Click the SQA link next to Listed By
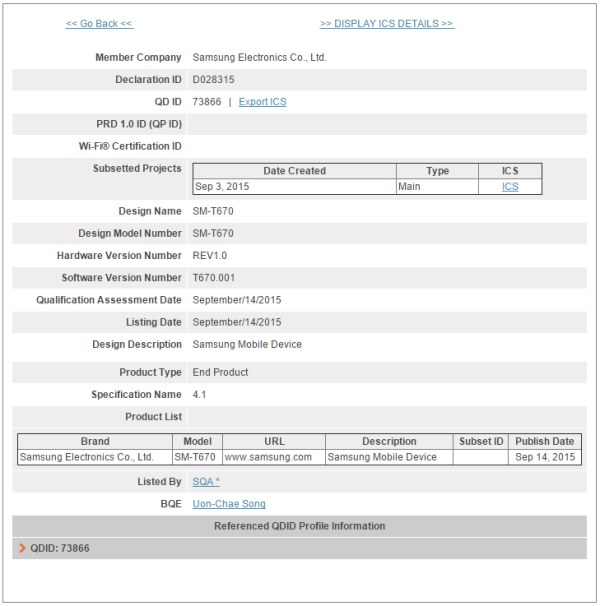The width and height of the screenshot is (600, 606). pos(206,482)
